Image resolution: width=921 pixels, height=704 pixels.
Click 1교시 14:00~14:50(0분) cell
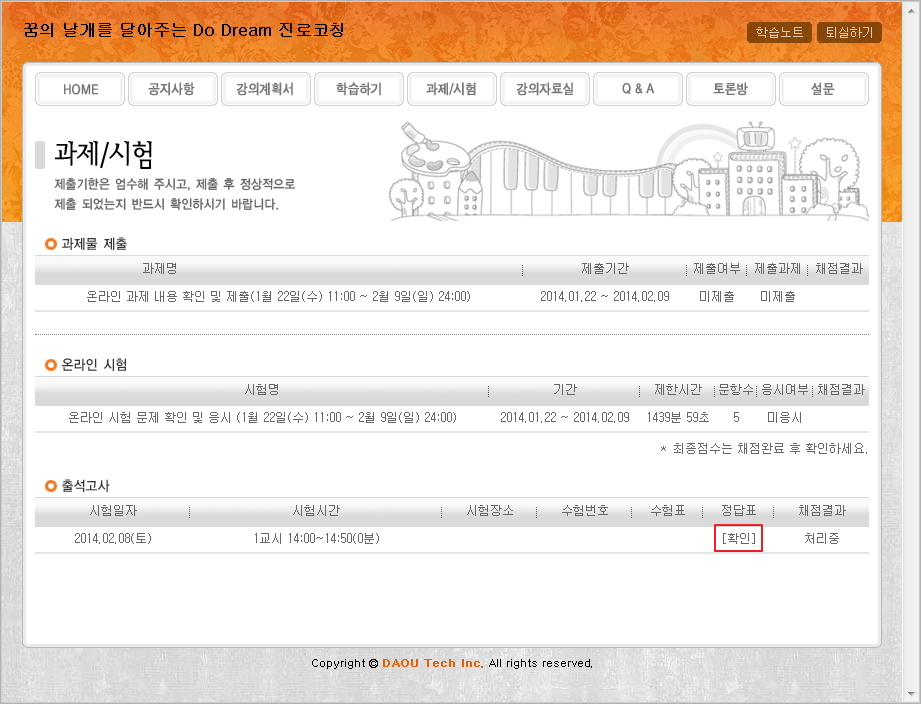tap(316, 538)
